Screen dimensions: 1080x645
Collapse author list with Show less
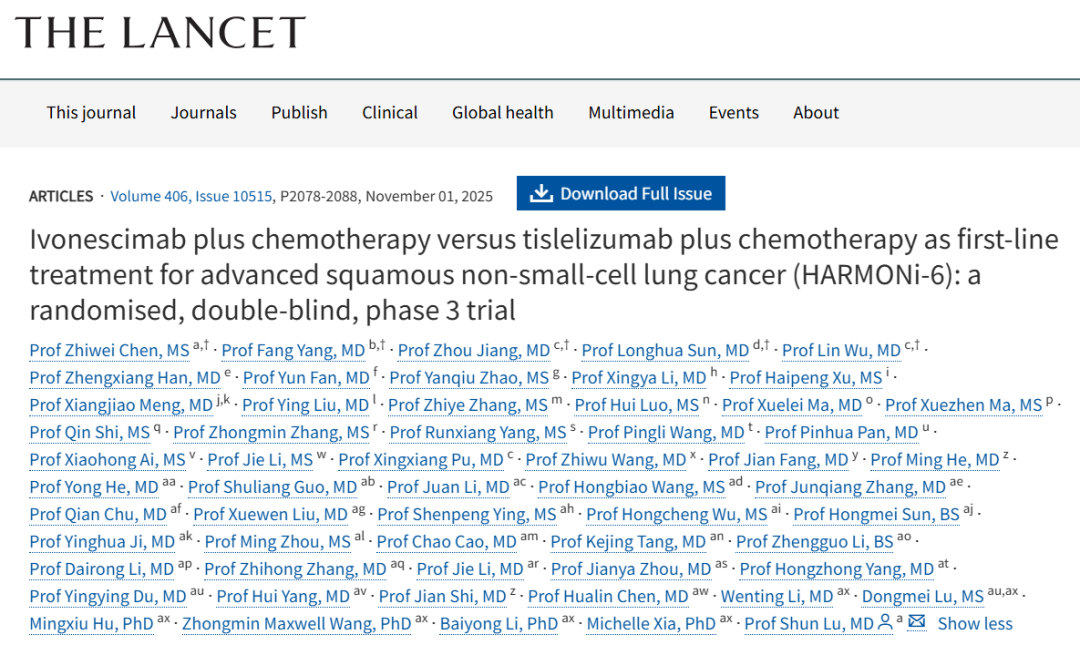[975, 624]
